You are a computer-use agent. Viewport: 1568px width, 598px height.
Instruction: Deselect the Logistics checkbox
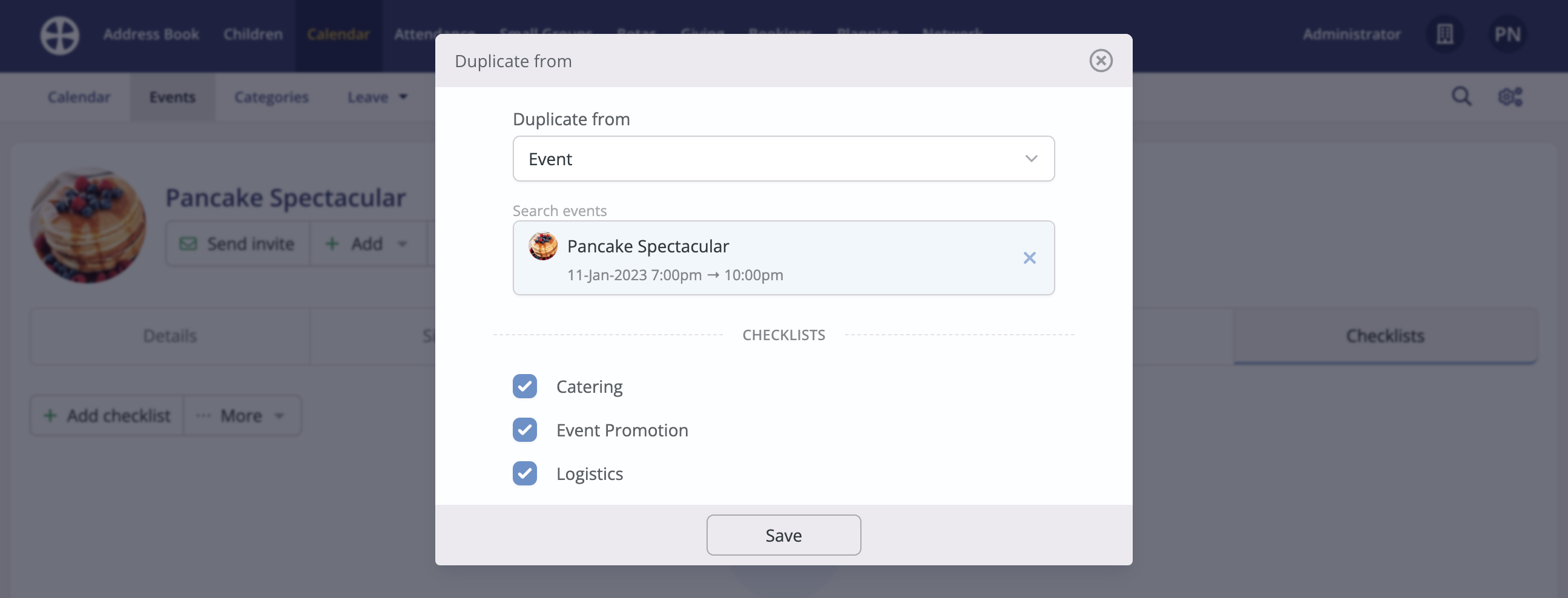coord(525,473)
